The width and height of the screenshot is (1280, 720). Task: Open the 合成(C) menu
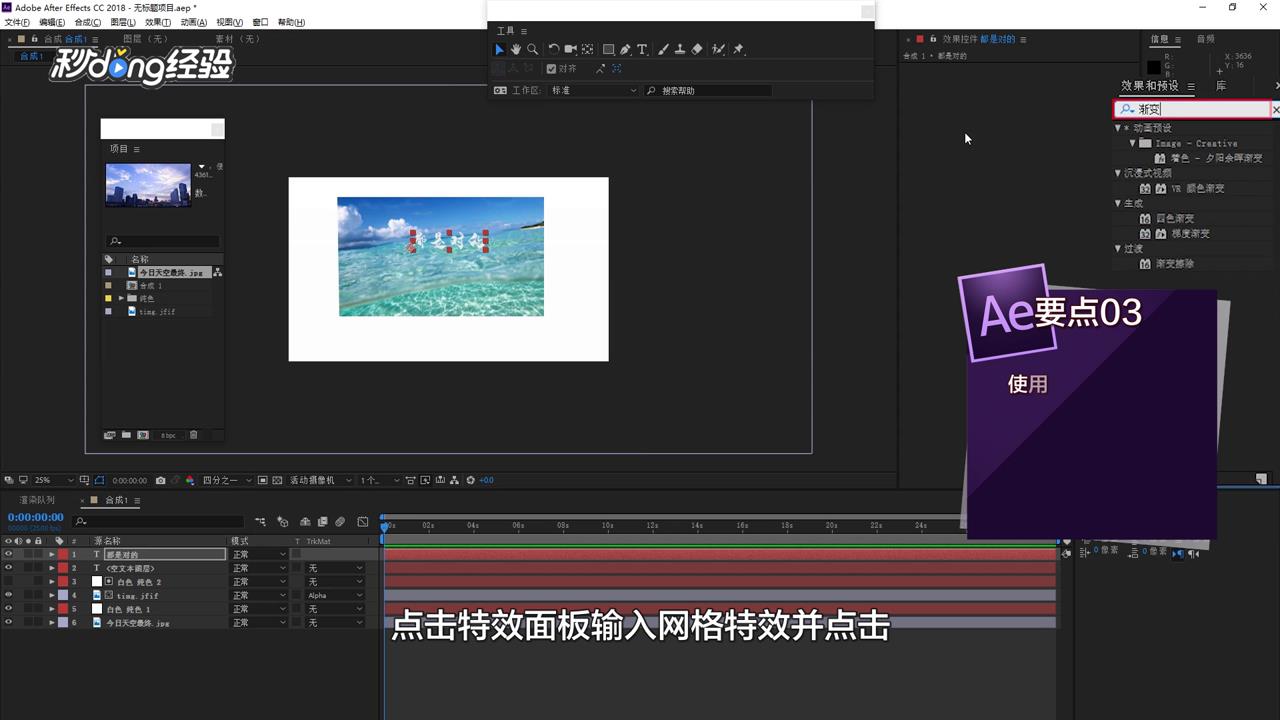pos(88,22)
